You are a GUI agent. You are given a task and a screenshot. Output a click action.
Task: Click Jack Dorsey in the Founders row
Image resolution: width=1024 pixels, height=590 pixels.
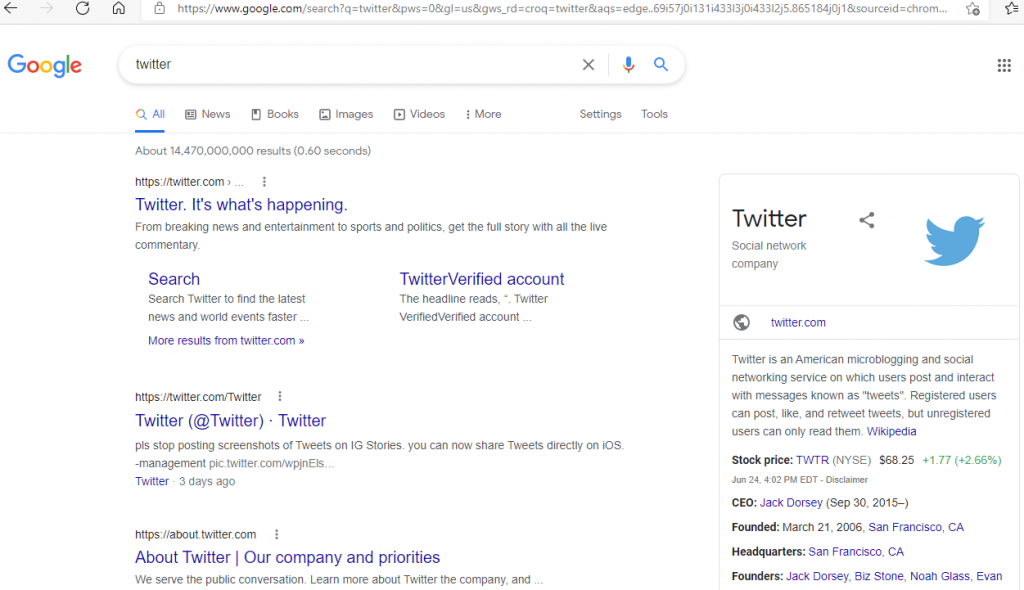pos(817,576)
